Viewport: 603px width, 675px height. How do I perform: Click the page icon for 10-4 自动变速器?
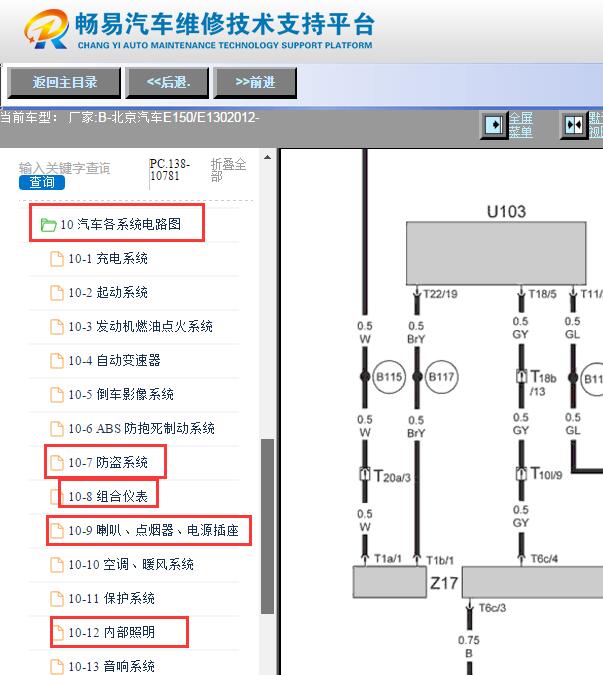pos(57,361)
